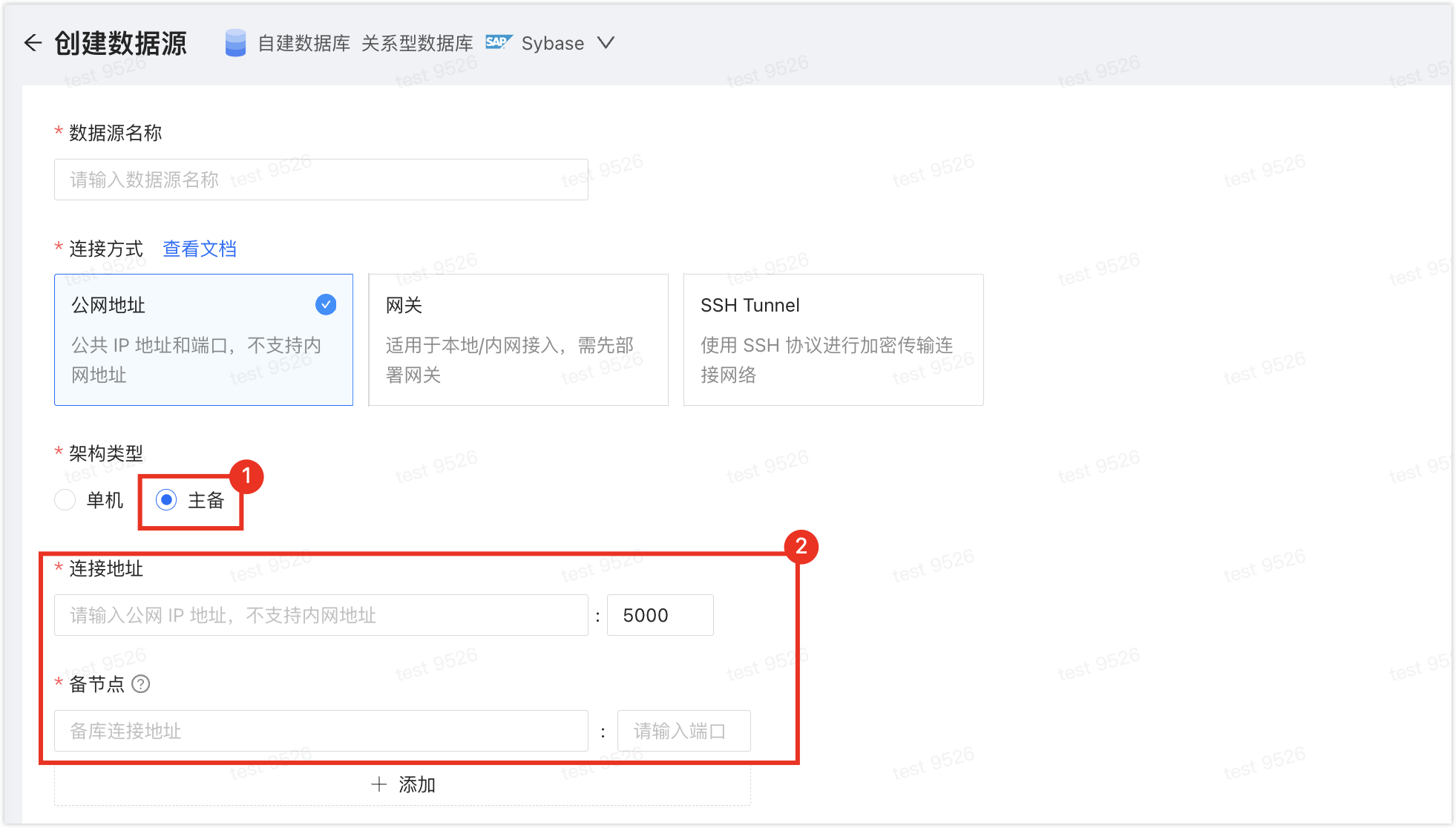Choose the SSH Tunnel connection method card
Viewport: 1456px width, 828px height.
pos(833,340)
